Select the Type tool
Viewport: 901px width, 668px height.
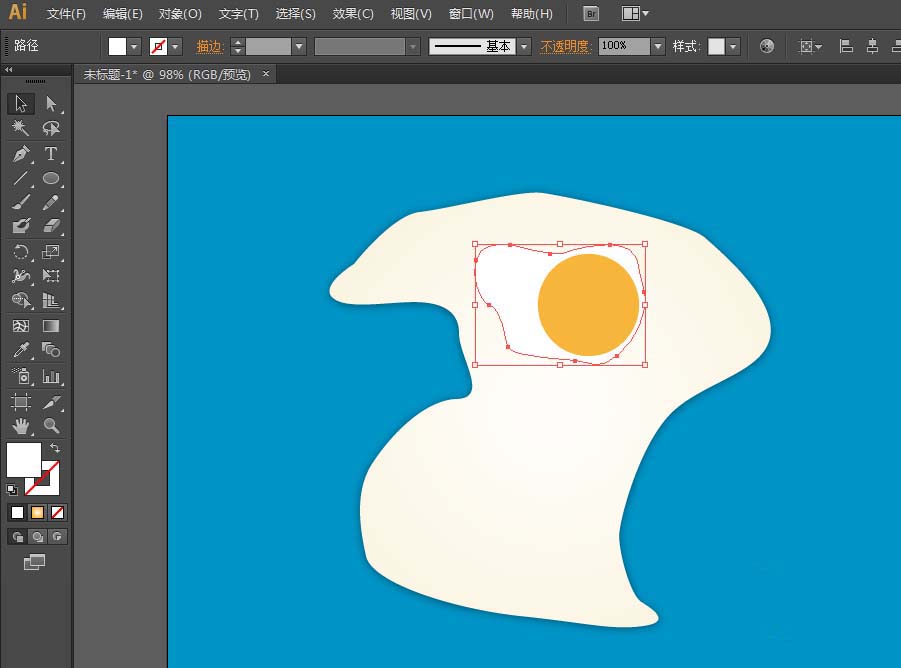point(51,154)
